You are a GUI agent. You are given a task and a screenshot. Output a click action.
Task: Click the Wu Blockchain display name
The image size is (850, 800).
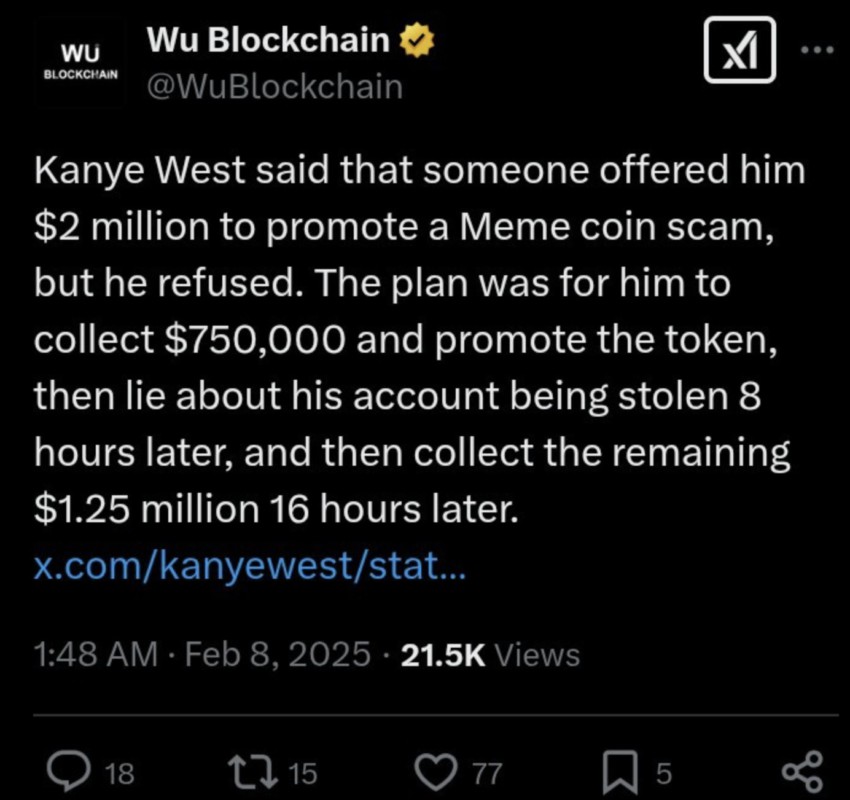[268, 40]
